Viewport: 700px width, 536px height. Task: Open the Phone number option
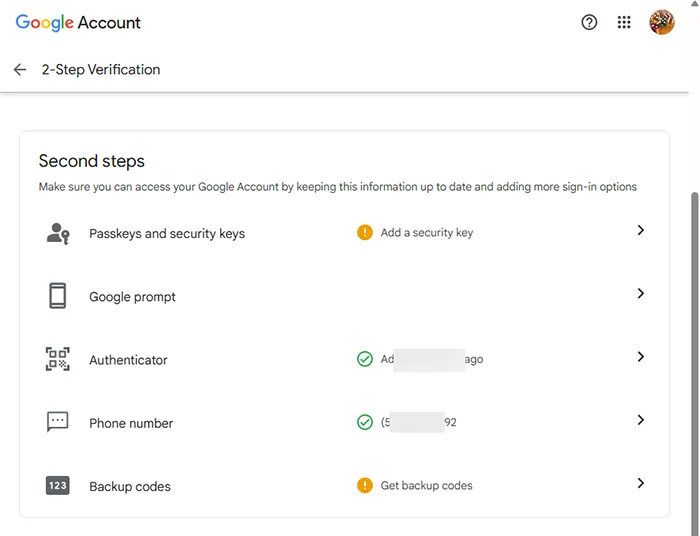tap(344, 423)
